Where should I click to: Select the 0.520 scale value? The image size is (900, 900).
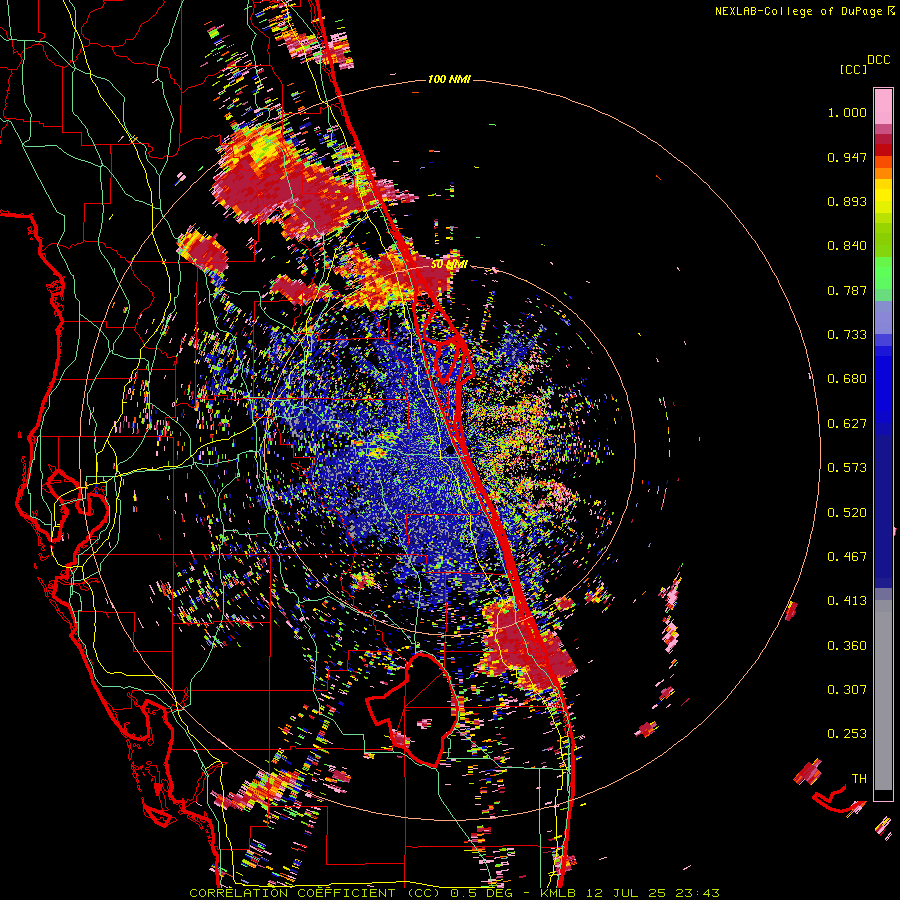(x=847, y=513)
